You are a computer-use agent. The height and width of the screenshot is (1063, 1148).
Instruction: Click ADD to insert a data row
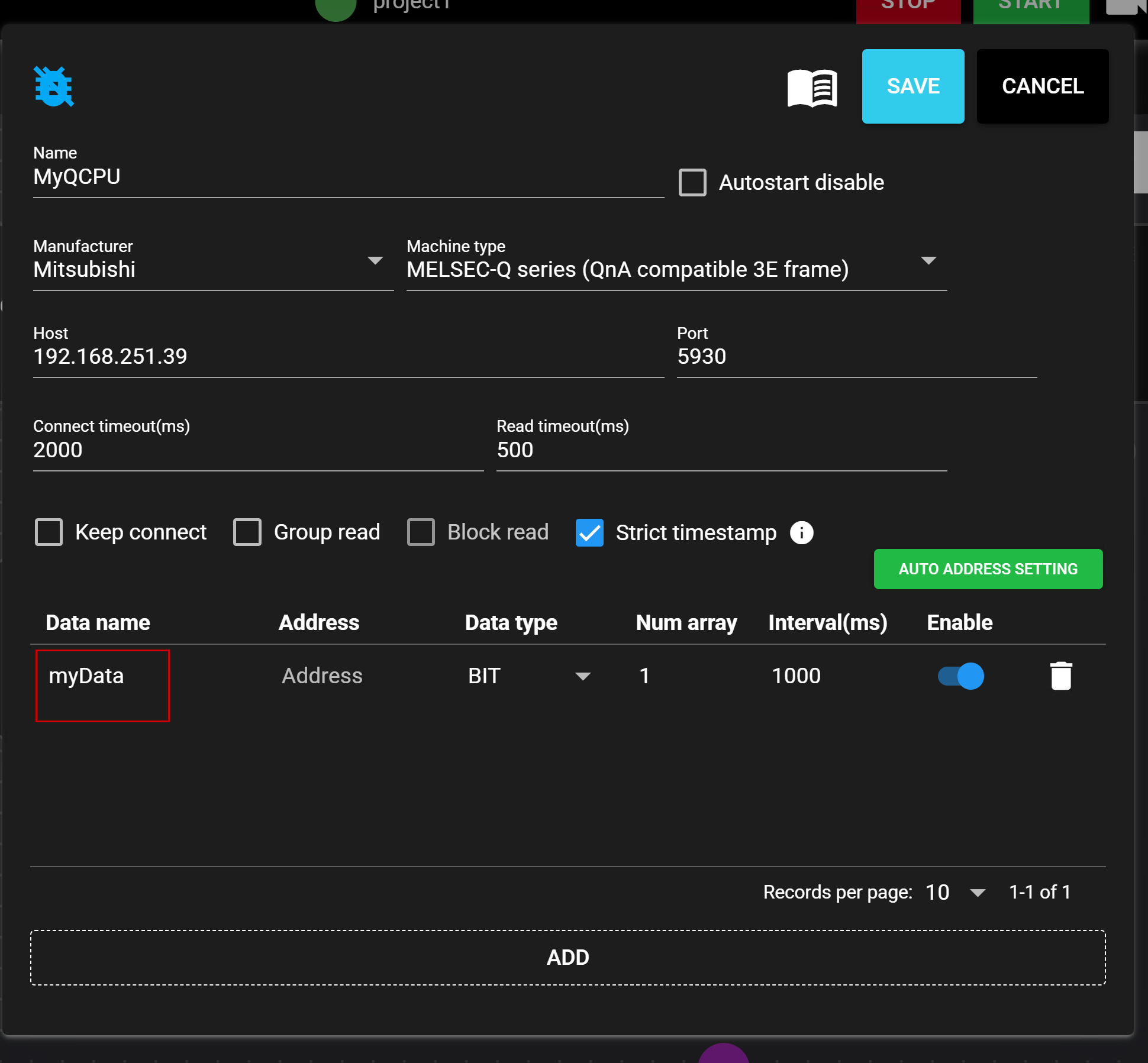[567, 957]
